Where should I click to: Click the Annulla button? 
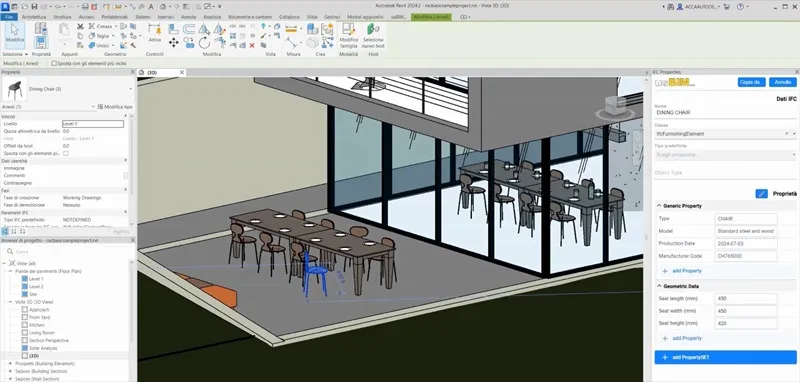(x=782, y=82)
